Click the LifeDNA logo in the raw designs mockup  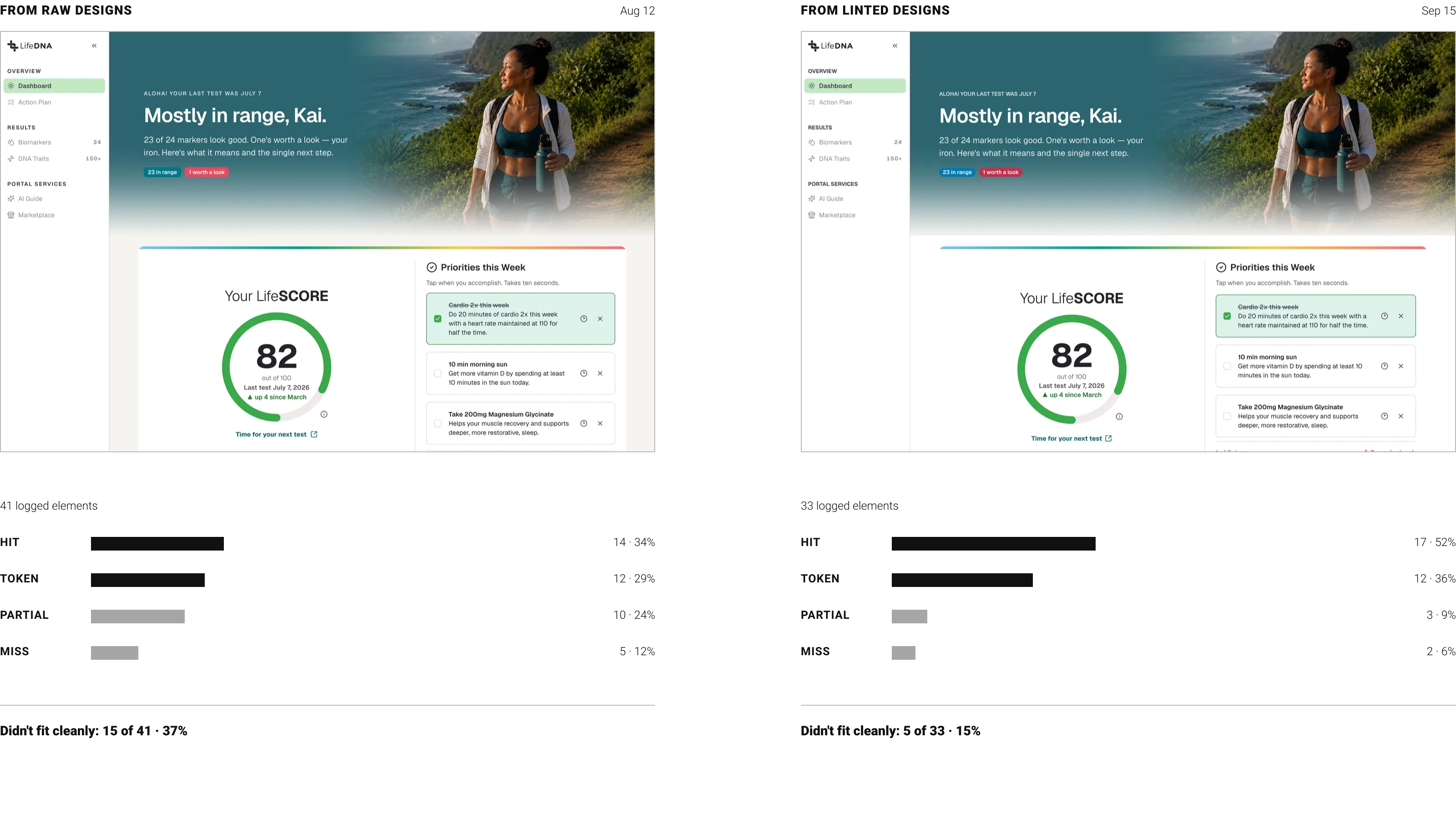point(30,46)
